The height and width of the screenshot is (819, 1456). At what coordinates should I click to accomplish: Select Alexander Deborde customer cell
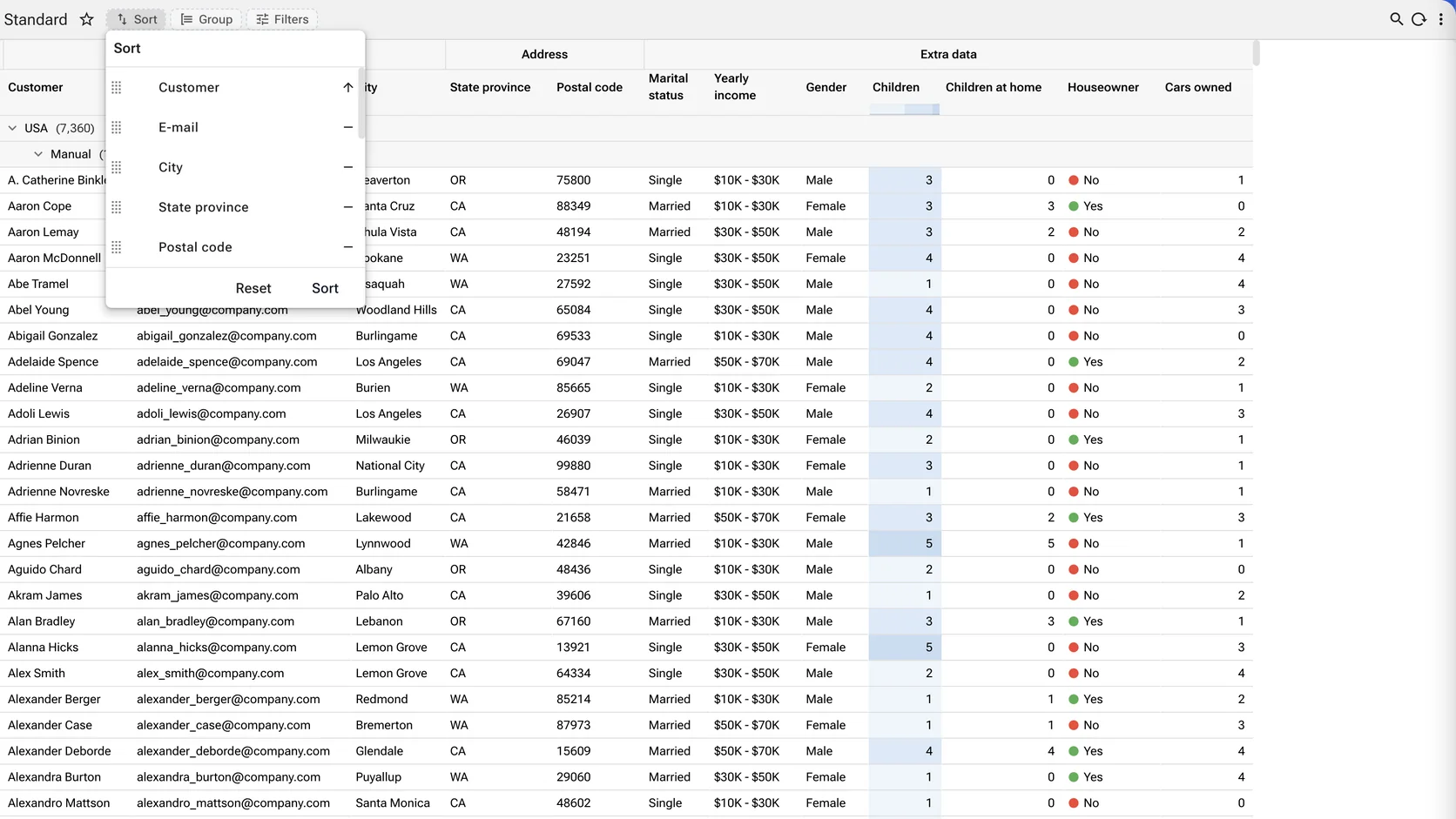(59, 751)
